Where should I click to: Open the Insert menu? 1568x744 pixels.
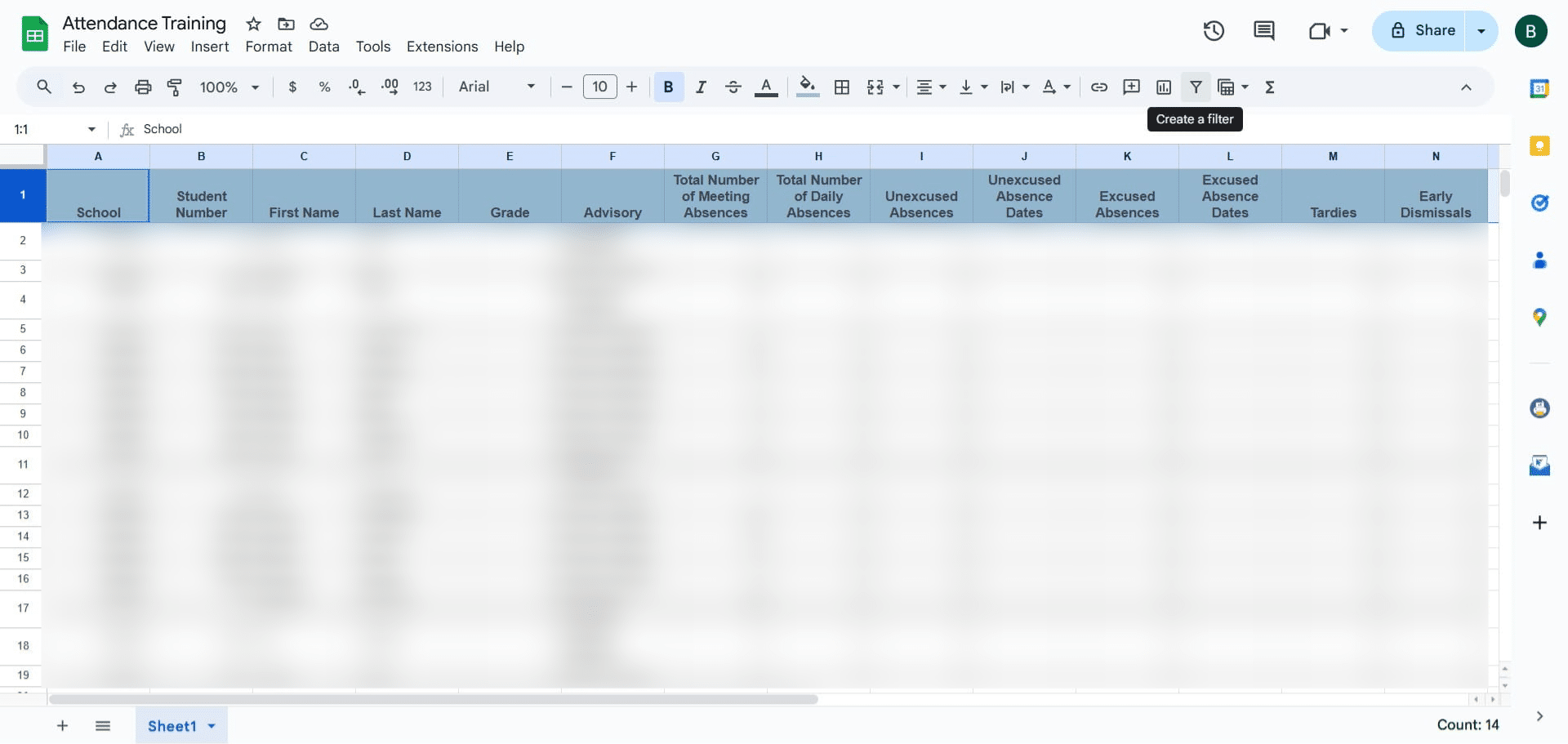tap(210, 47)
